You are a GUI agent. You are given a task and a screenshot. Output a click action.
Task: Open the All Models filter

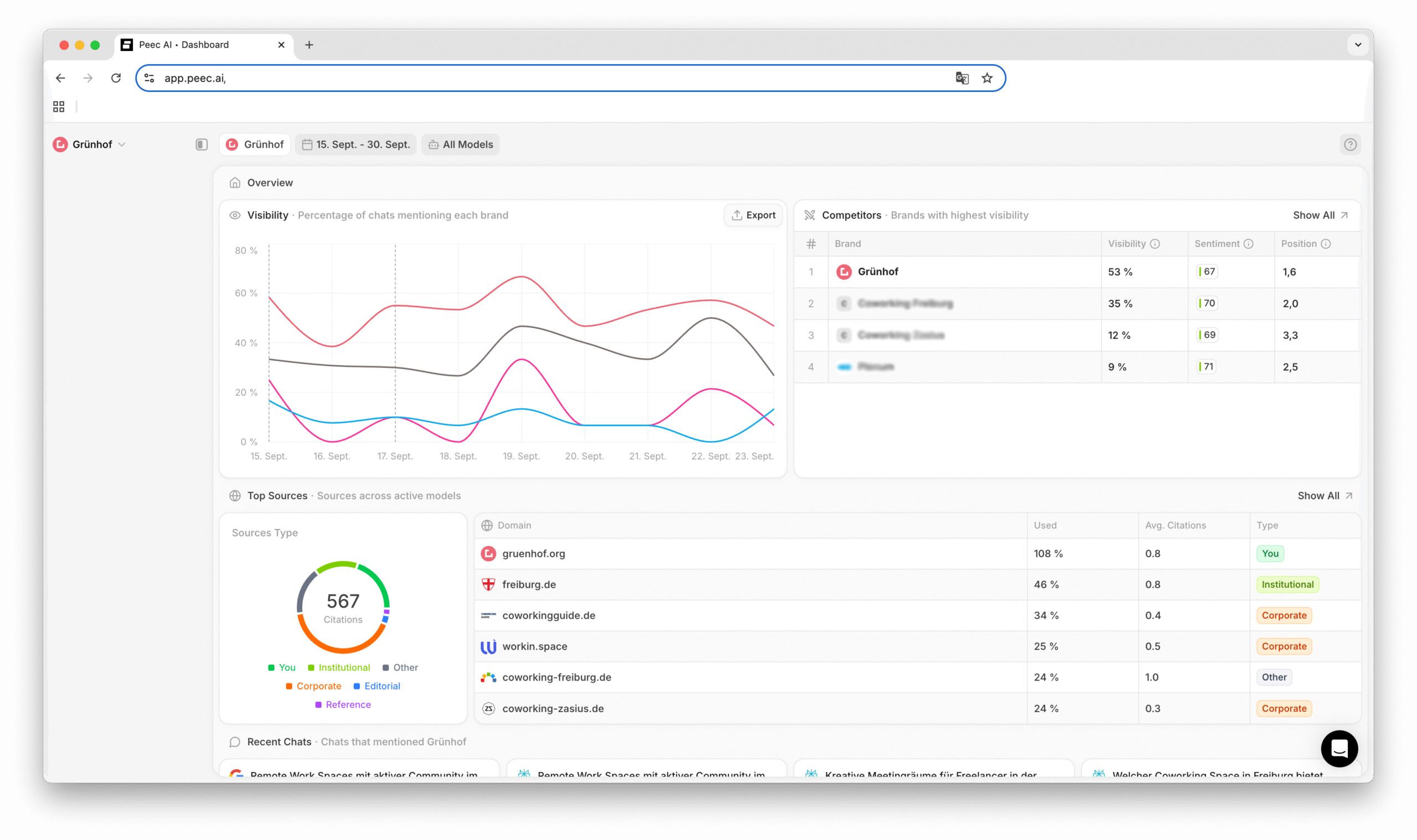pos(461,144)
